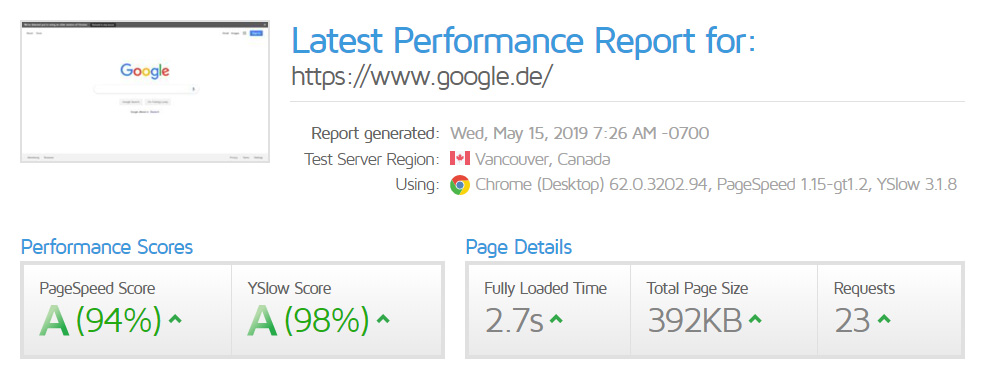985x374 pixels.
Task: Select the Page Details heading
Action: pyautogui.click(x=519, y=247)
